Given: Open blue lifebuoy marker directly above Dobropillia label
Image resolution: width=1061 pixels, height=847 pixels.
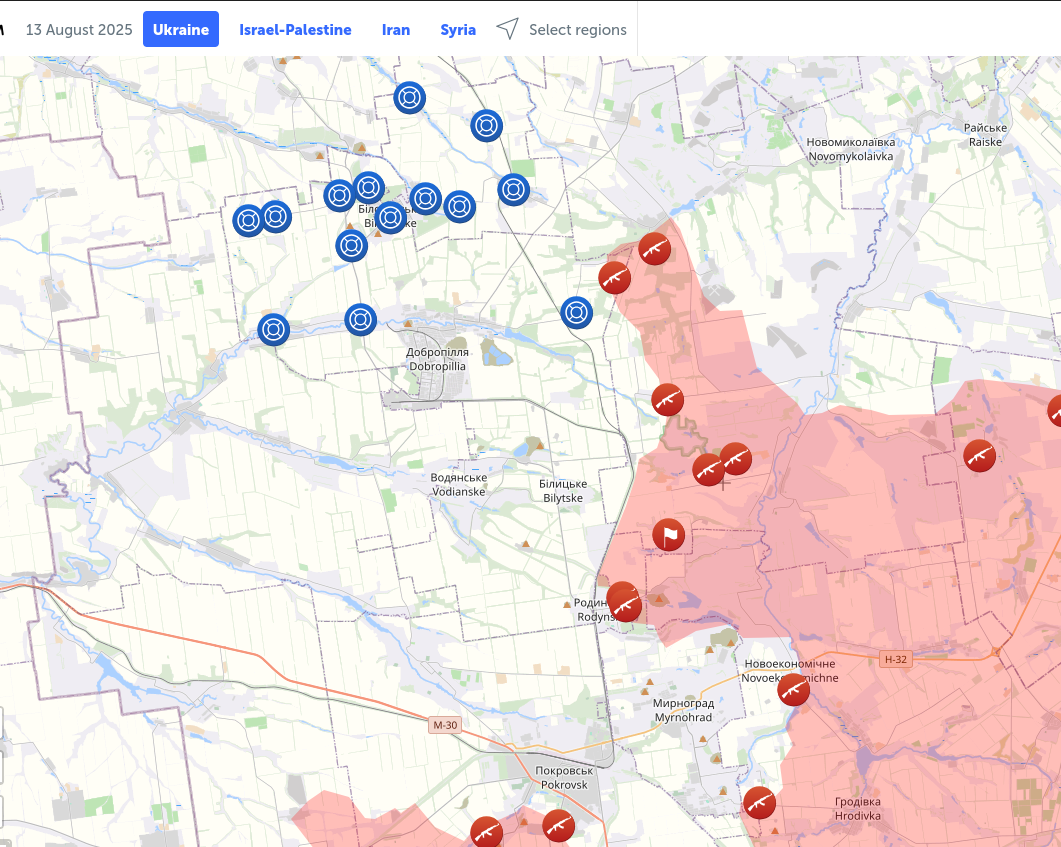Looking at the screenshot, I should [x=361, y=320].
